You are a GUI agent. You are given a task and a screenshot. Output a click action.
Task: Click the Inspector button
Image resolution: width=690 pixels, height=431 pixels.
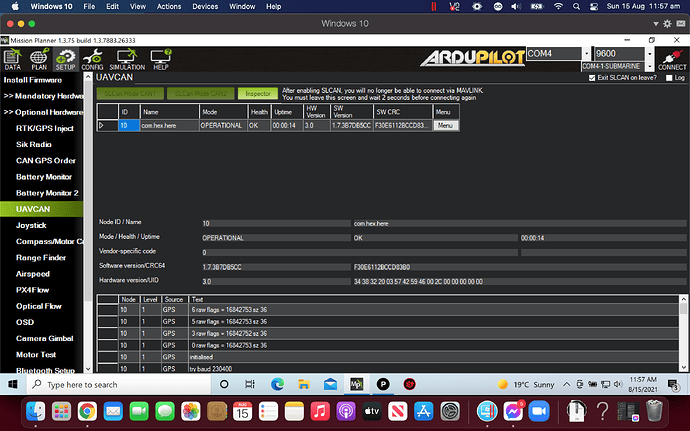point(258,94)
